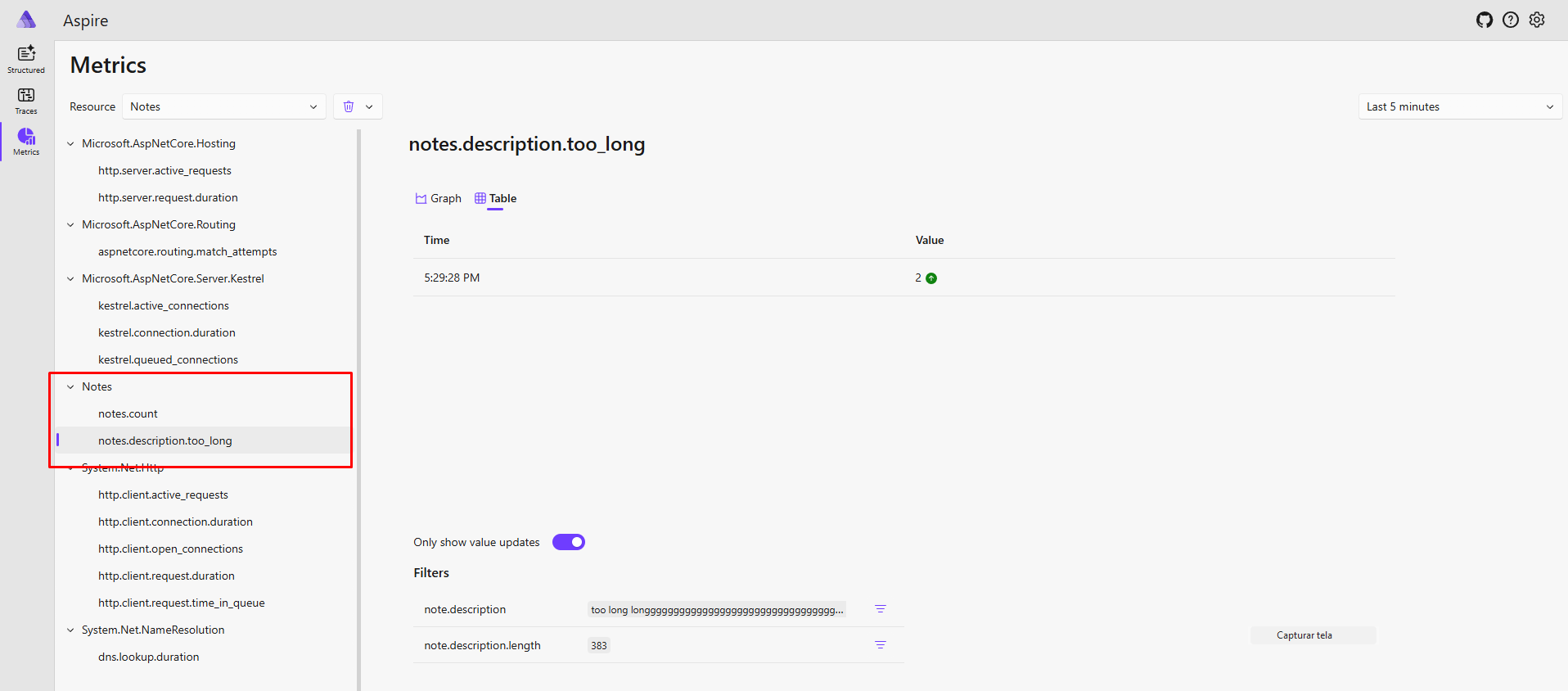Select the Table tab
1568x691 pixels.
point(495,198)
